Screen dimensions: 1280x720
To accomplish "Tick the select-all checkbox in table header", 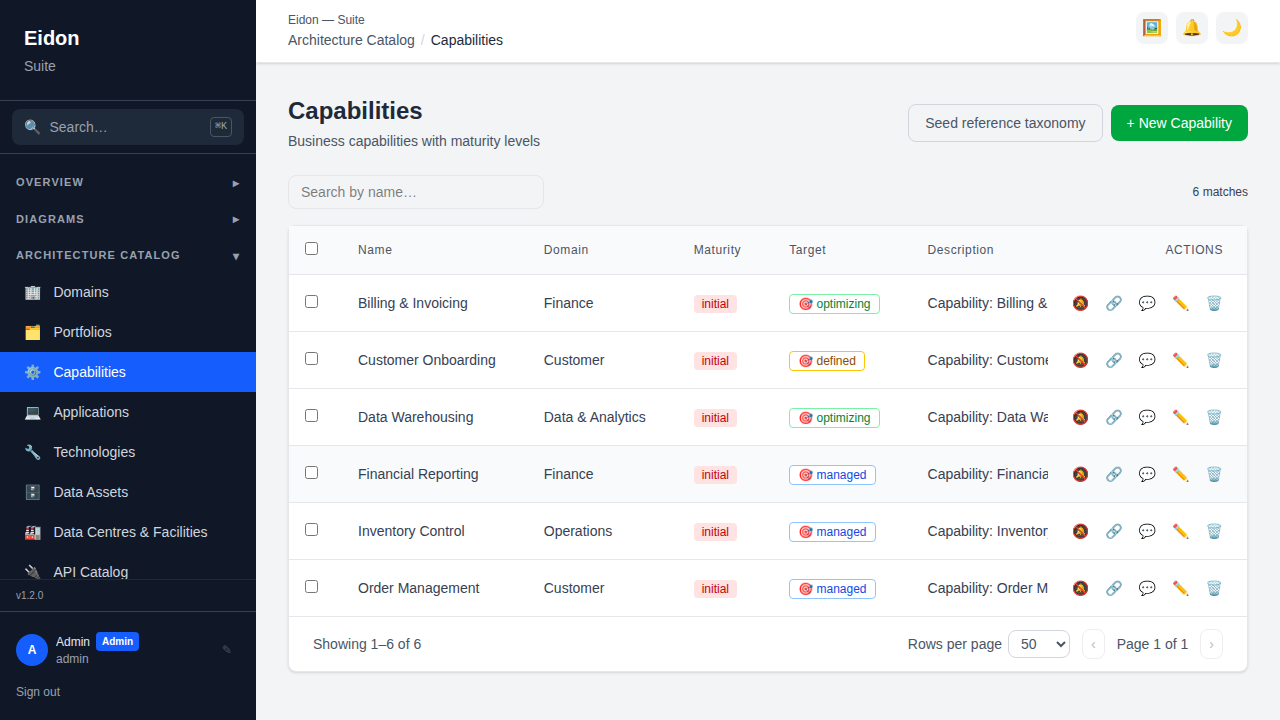I will pos(311,248).
